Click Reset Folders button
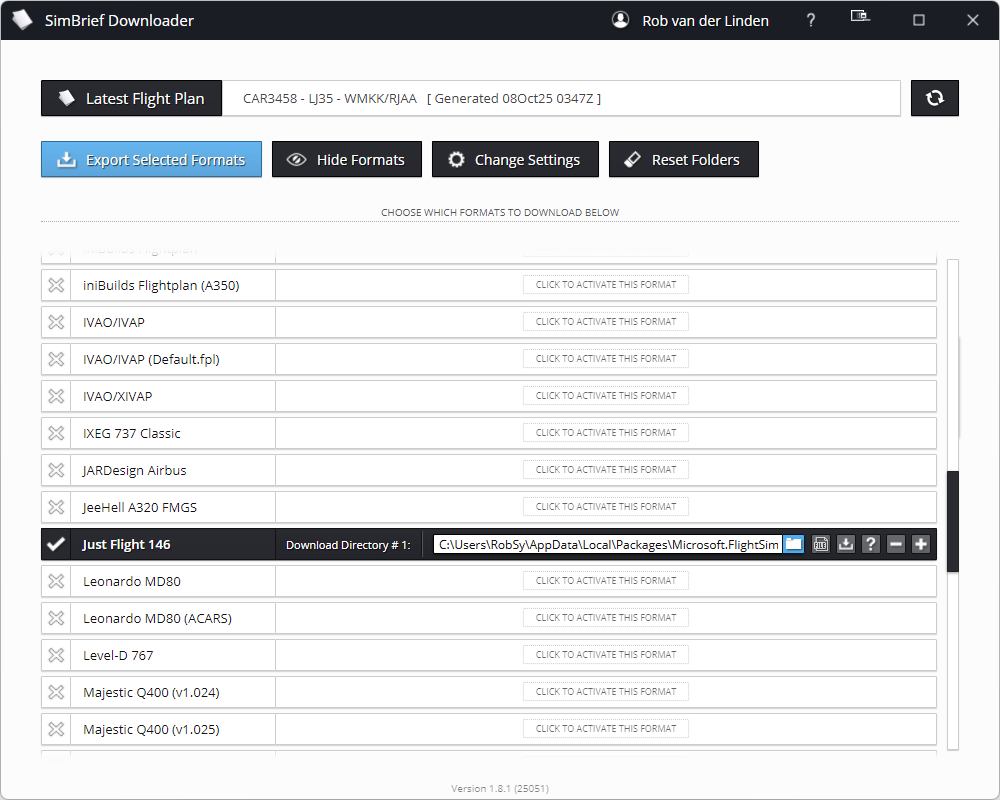The height and width of the screenshot is (800, 1000). [x=683, y=160]
